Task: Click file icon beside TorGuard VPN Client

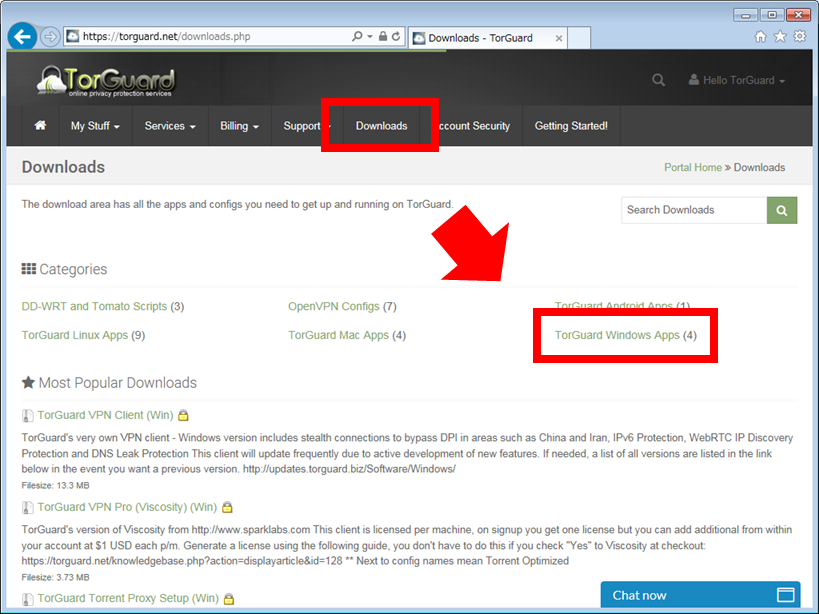Action: [x=27, y=416]
